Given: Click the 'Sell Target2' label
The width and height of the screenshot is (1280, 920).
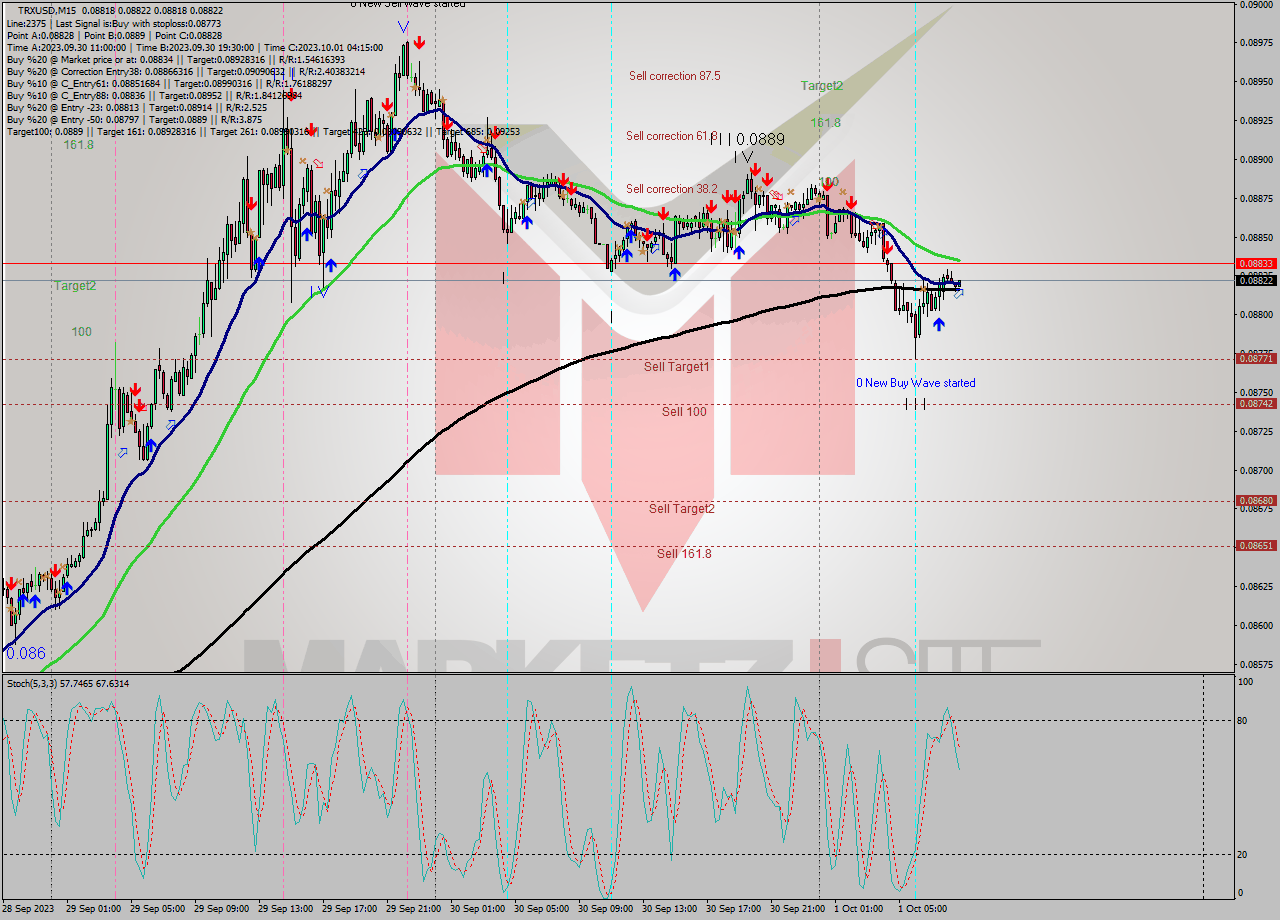Looking at the screenshot, I should pyautogui.click(x=681, y=509).
